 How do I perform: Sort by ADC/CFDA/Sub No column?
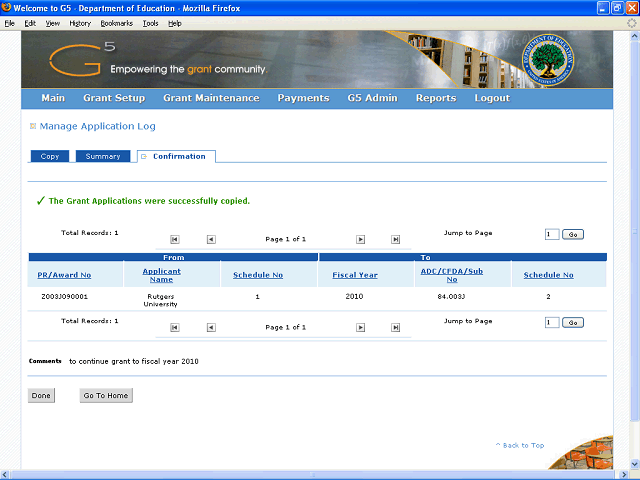(x=452, y=275)
